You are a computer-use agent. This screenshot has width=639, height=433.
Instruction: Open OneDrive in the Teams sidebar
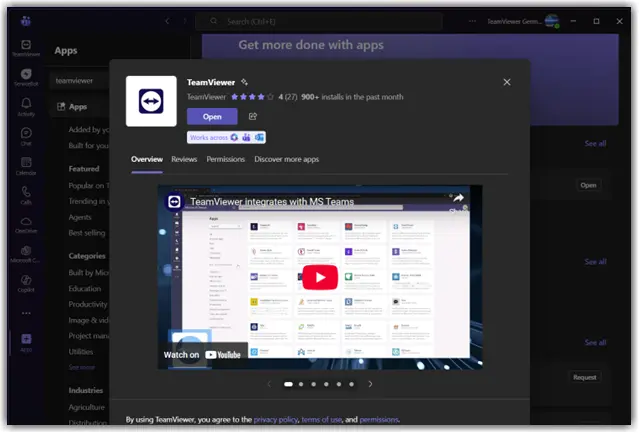[x=26, y=224]
